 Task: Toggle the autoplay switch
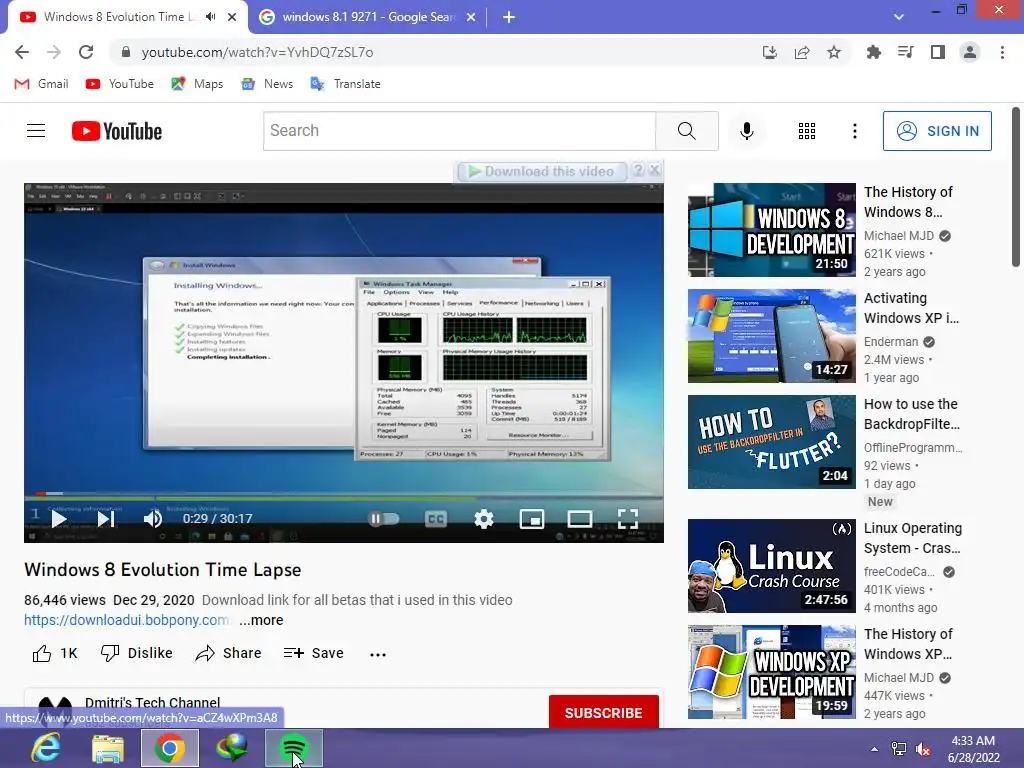383,519
